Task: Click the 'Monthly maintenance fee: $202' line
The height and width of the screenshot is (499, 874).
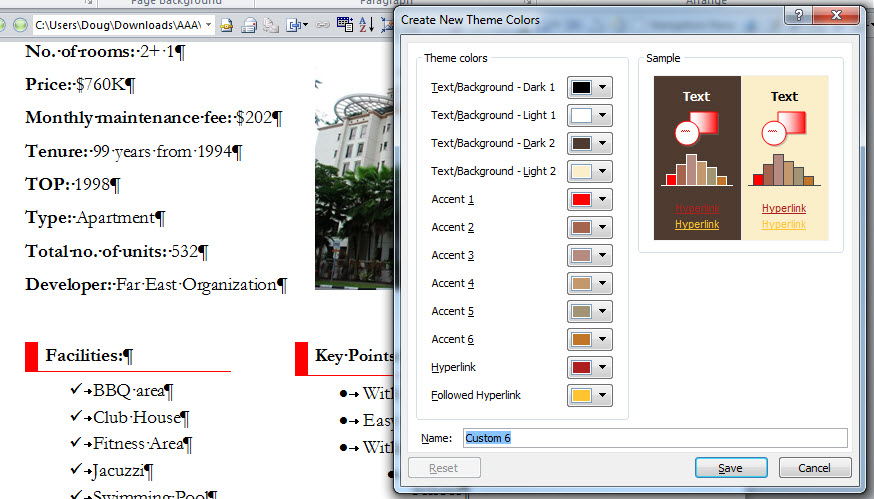Action: click(x=154, y=118)
